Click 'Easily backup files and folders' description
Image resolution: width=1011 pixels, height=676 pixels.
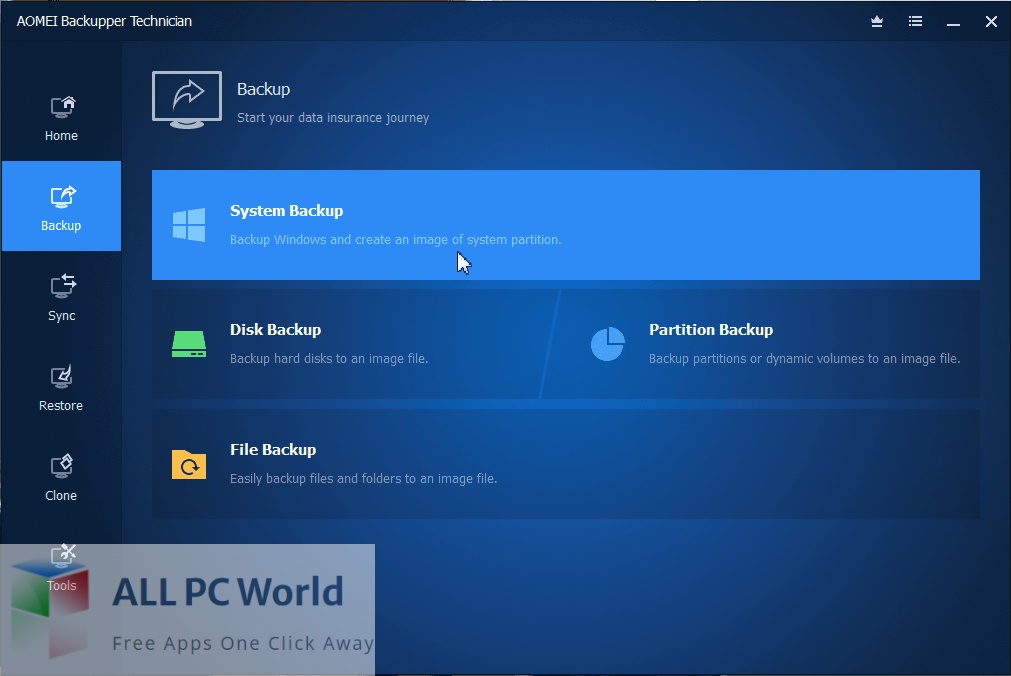[364, 479]
